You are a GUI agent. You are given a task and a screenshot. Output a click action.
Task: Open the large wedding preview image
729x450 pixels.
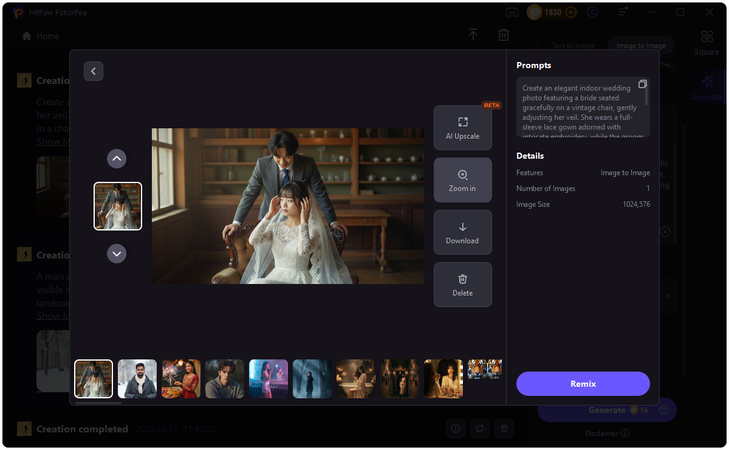pyautogui.click(x=288, y=206)
